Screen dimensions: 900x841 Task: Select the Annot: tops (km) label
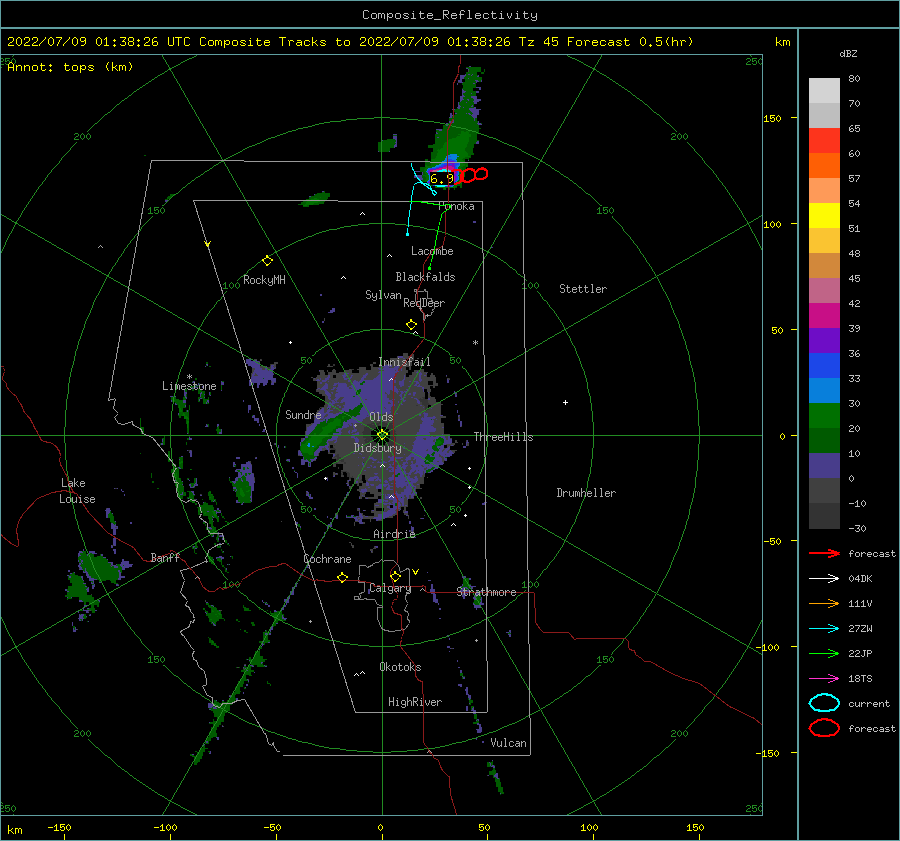click(70, 67)
